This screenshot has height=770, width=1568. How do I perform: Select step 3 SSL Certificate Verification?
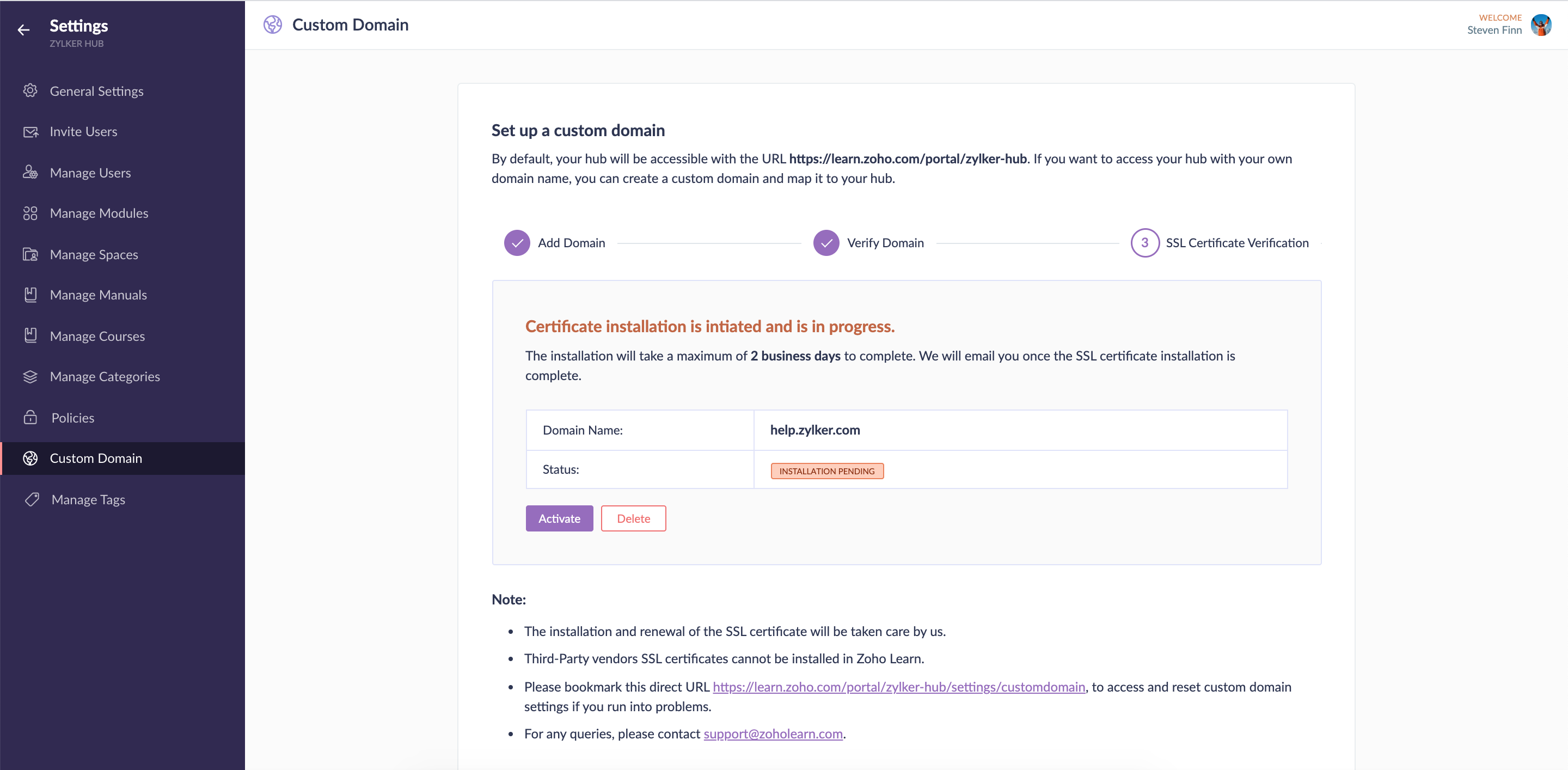[1144, 243]
